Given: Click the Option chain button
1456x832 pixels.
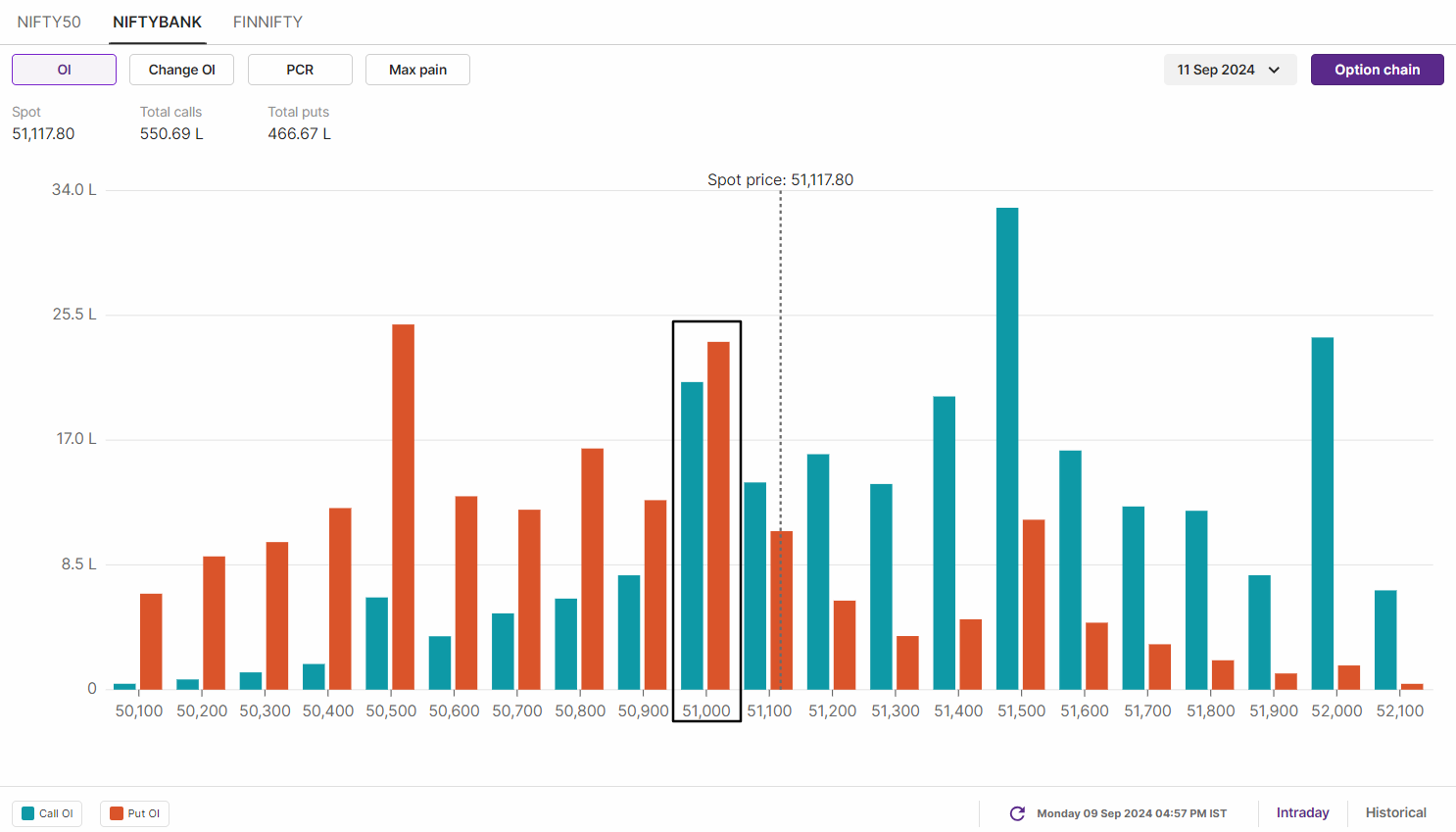Looking at the screenshot, I should click(1377, 70).
